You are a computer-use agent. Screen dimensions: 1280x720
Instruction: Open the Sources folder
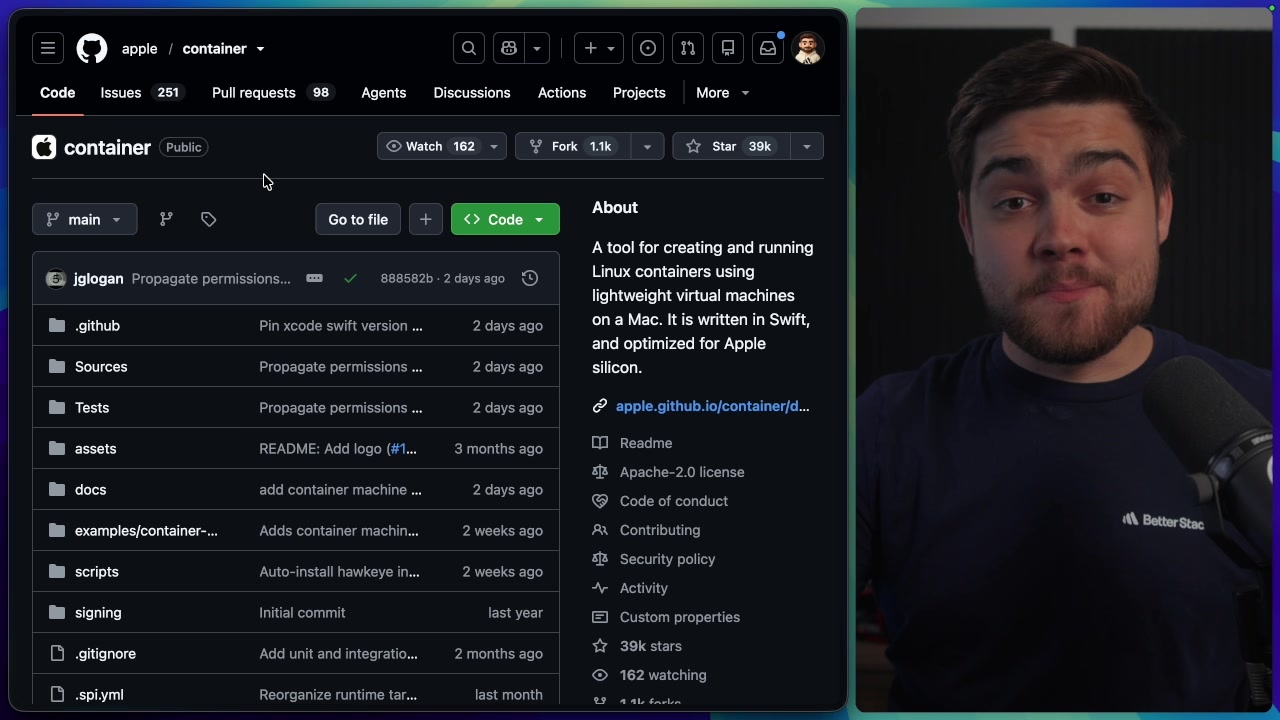pos(101,367)
